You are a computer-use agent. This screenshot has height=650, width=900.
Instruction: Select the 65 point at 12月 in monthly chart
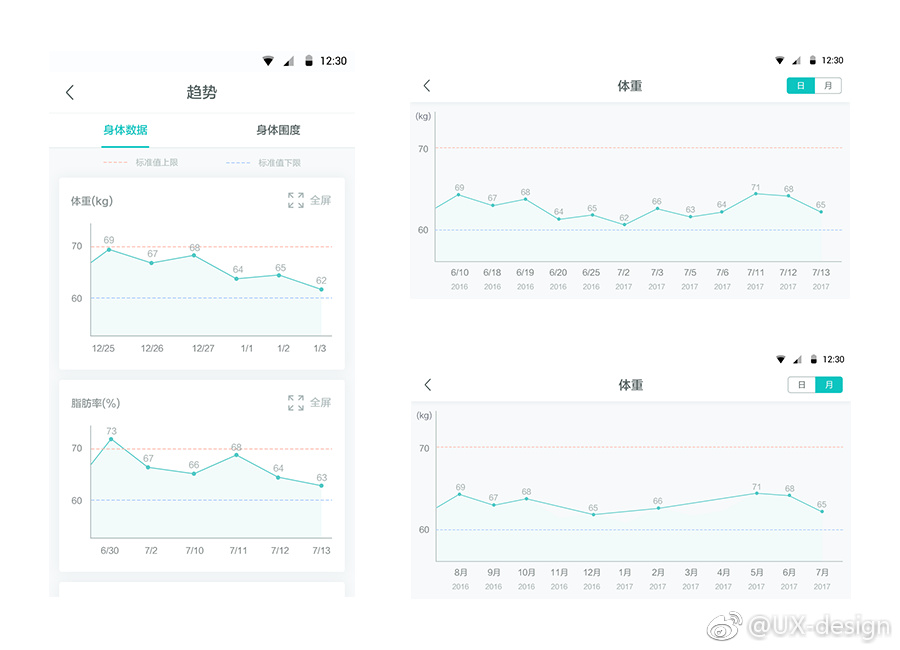[593, 514]
